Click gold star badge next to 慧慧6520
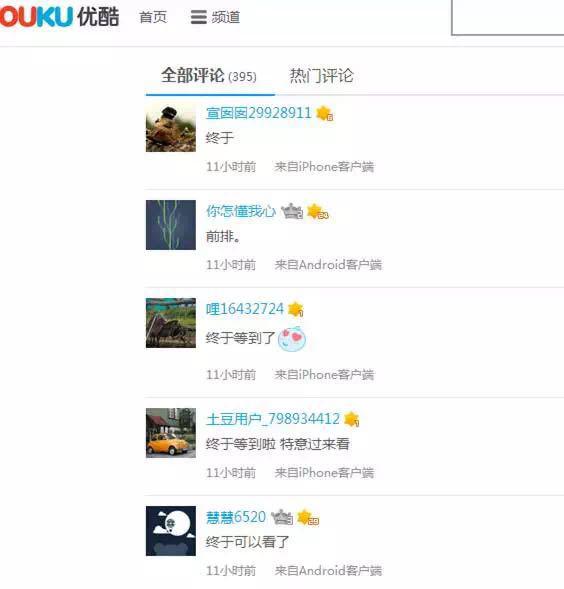This screenshot has height=589, width=564. (x=308, y=518)
